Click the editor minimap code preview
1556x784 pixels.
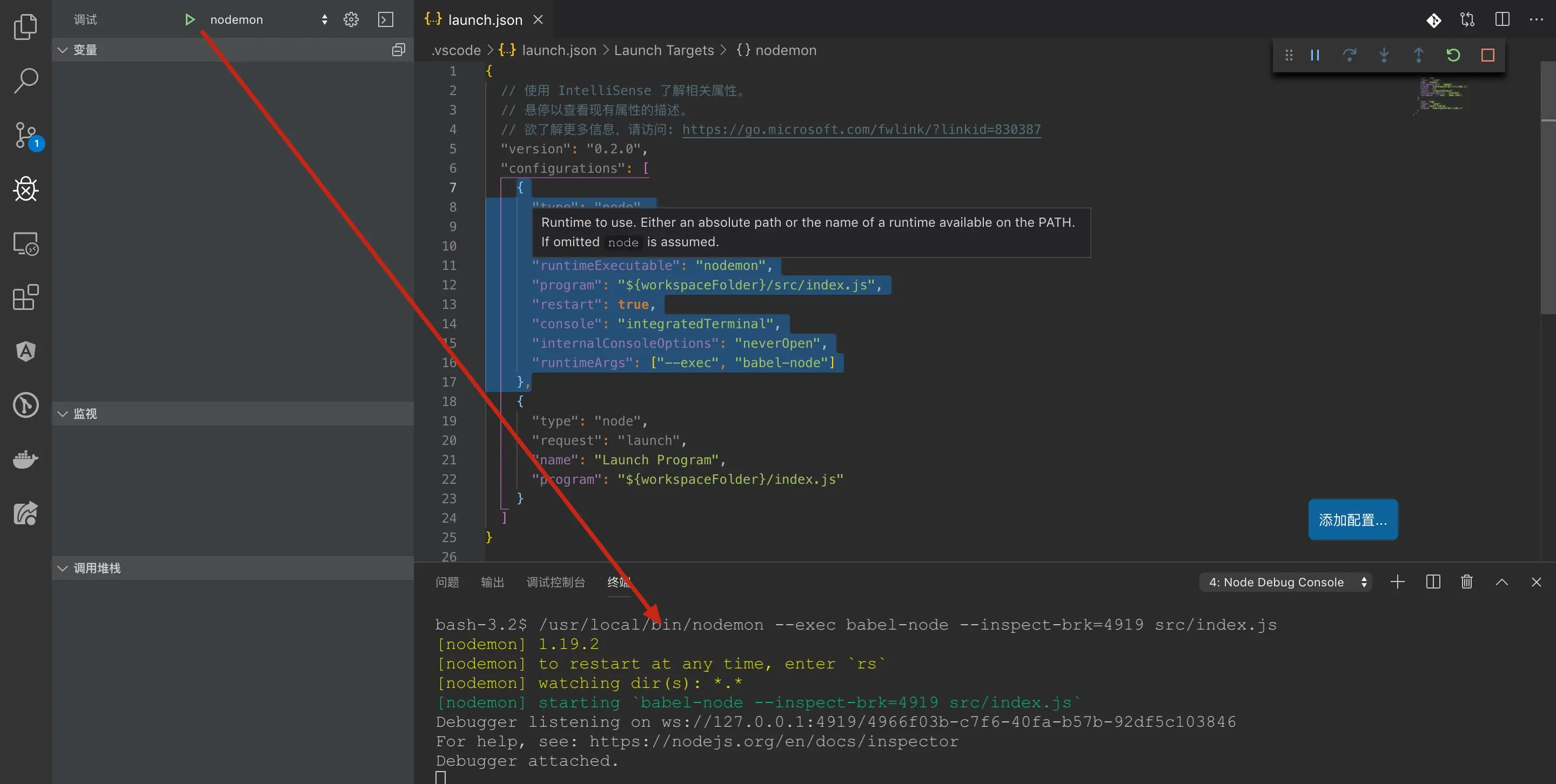[x=1443, y=94]
